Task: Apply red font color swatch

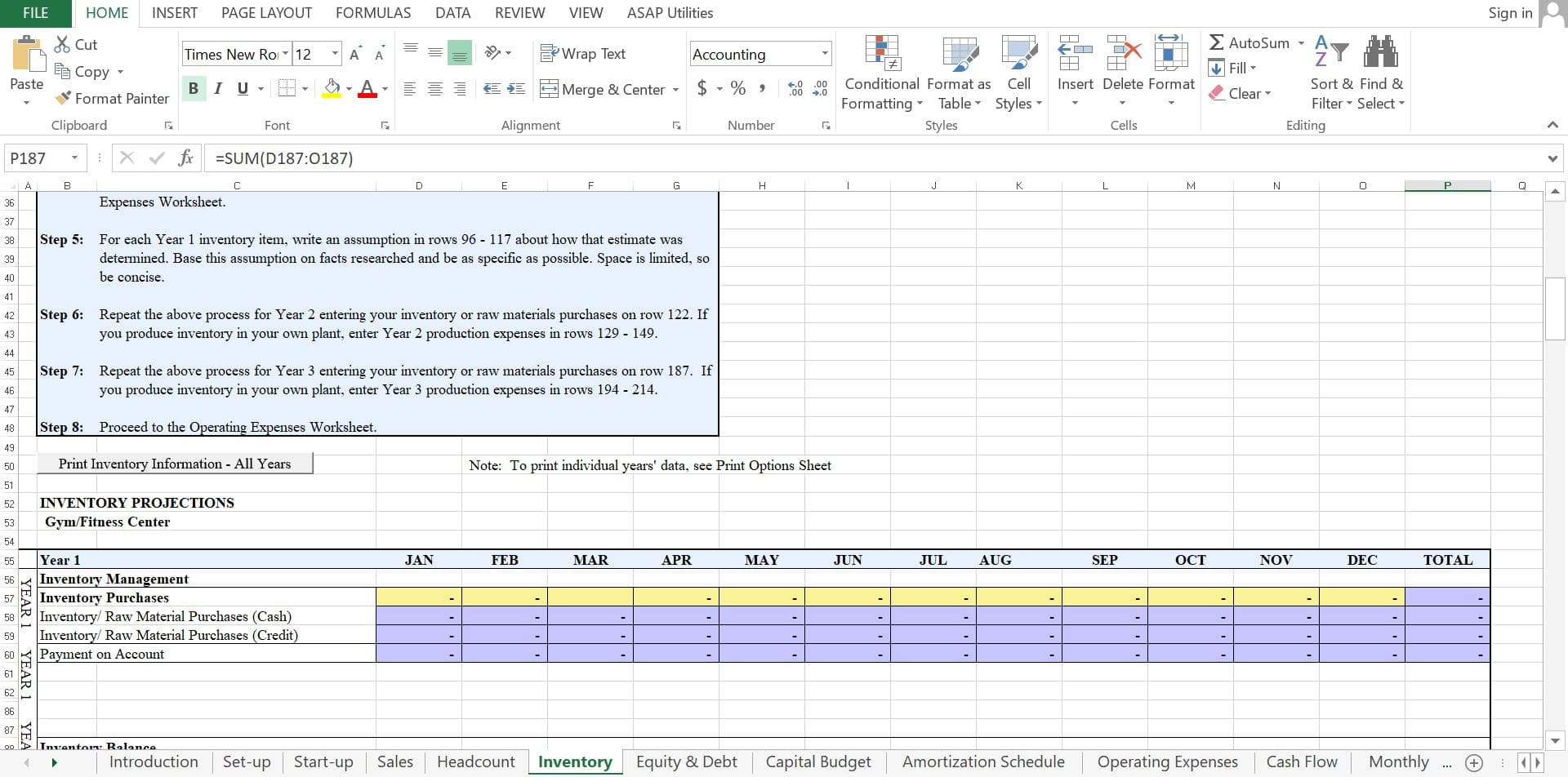Action: pyautogui.click(x=367, y=89)
